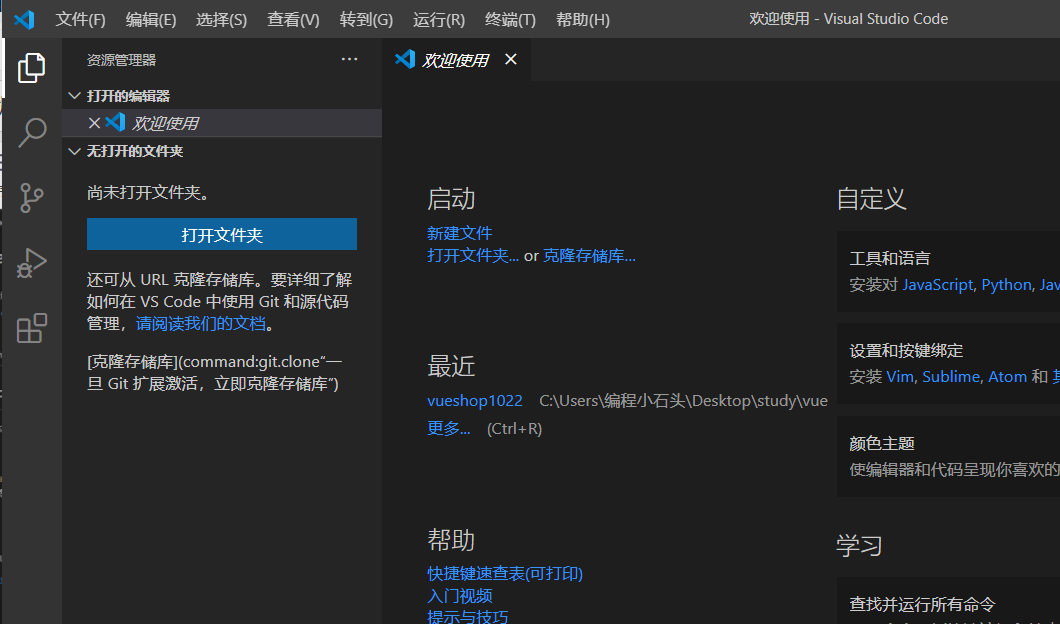Open the Search view in activity bar
1060x624 pixels.
click(31, 133)
